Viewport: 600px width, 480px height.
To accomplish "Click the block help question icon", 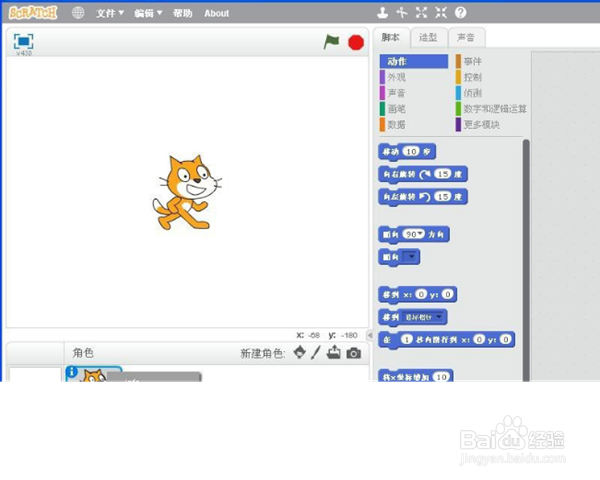I will click(461, 13).
